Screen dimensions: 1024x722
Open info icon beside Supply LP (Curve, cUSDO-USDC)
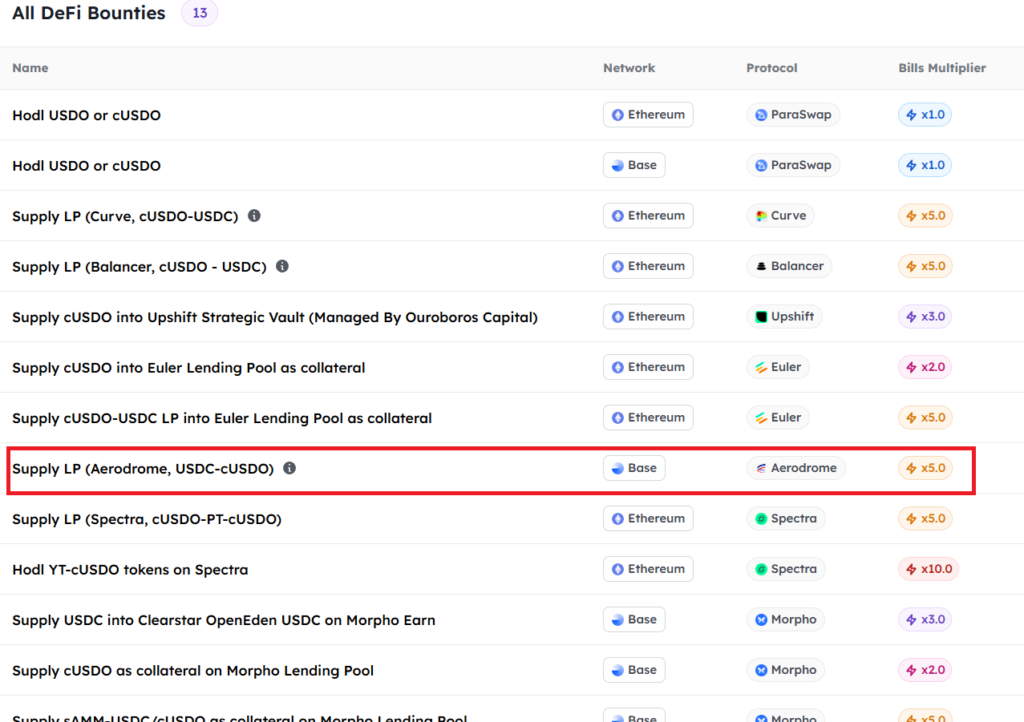pyautogui.click(x=254, y=215)
